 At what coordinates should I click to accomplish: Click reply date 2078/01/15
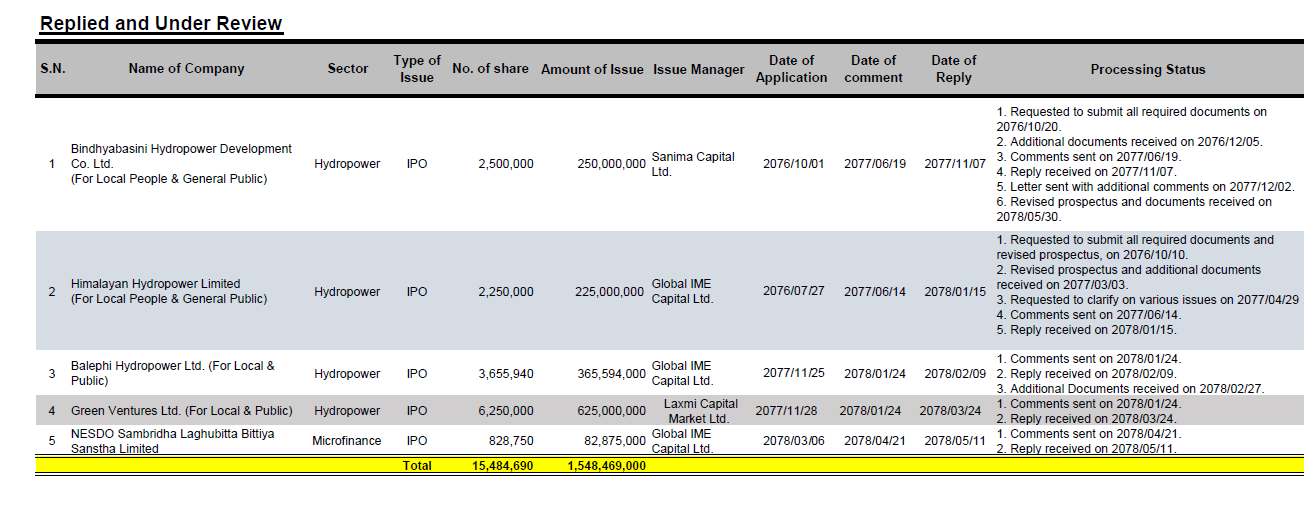tap(955, 292)
